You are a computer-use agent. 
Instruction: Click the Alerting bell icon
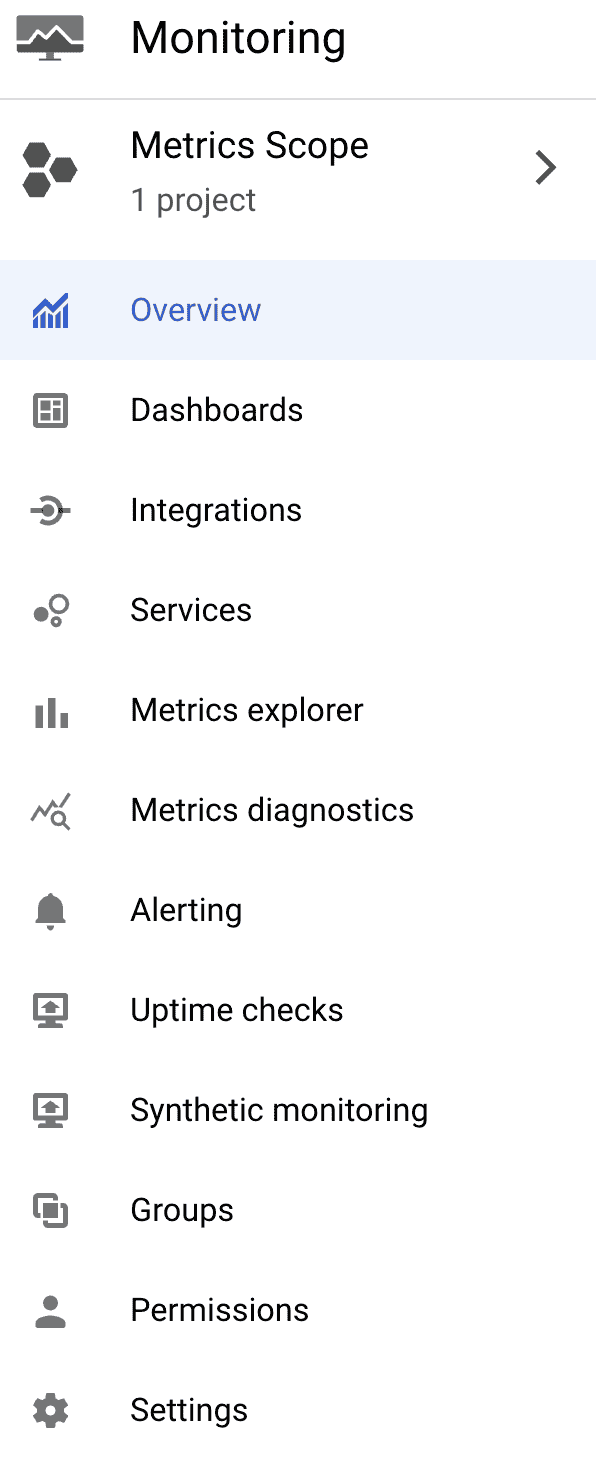click(51, 910)
